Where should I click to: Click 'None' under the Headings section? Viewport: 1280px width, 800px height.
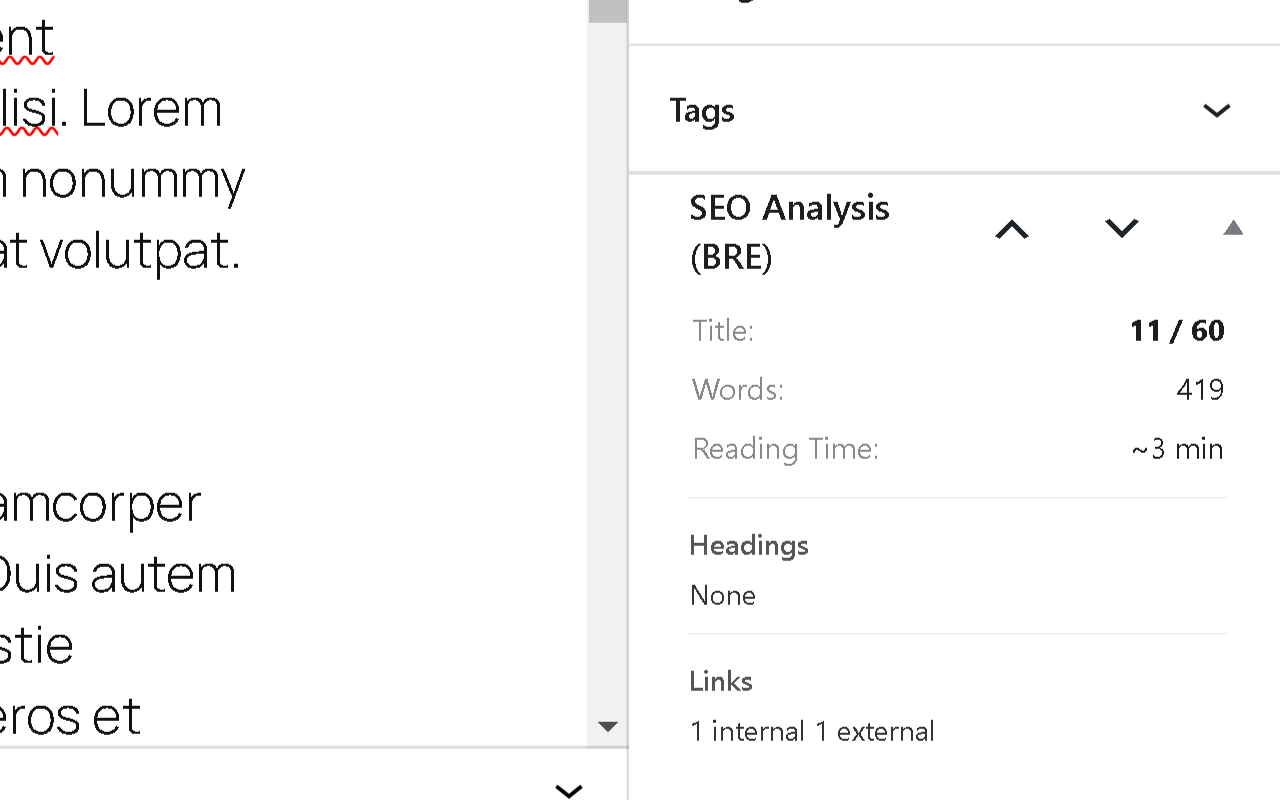pyautogui.click(x=722, y=595)
